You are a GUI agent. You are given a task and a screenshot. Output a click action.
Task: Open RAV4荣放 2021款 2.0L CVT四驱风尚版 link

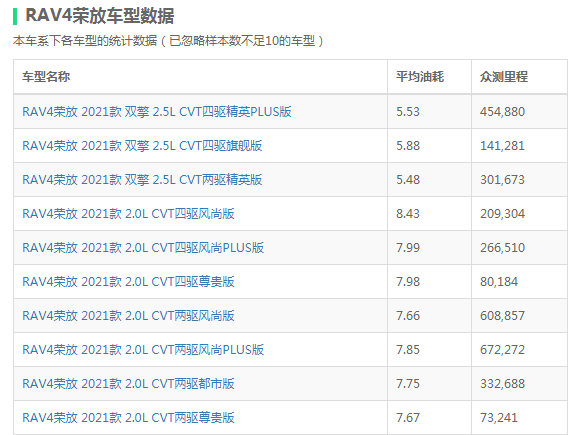tap(128, 214)
